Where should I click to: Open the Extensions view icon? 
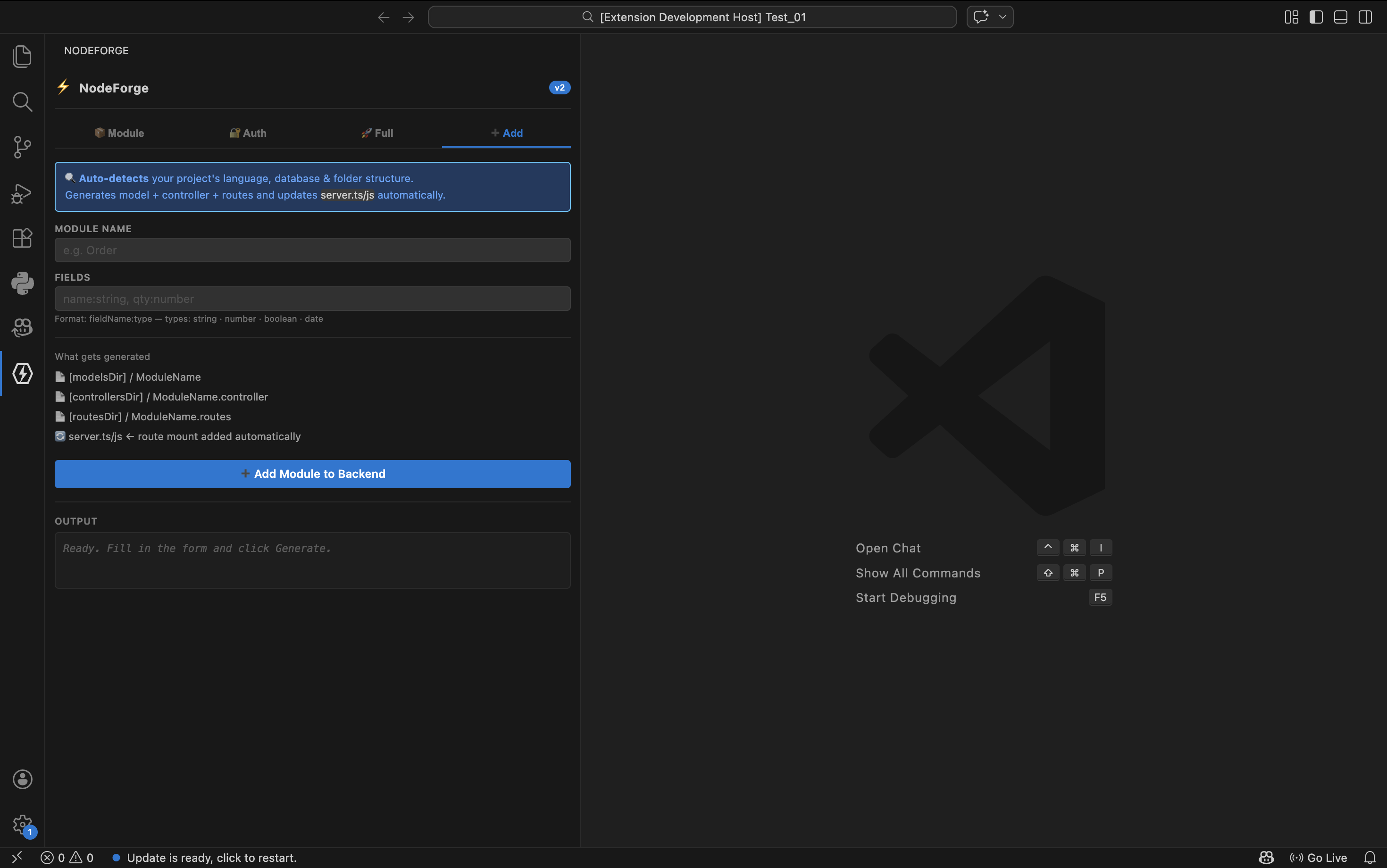(x=22, y=238)
